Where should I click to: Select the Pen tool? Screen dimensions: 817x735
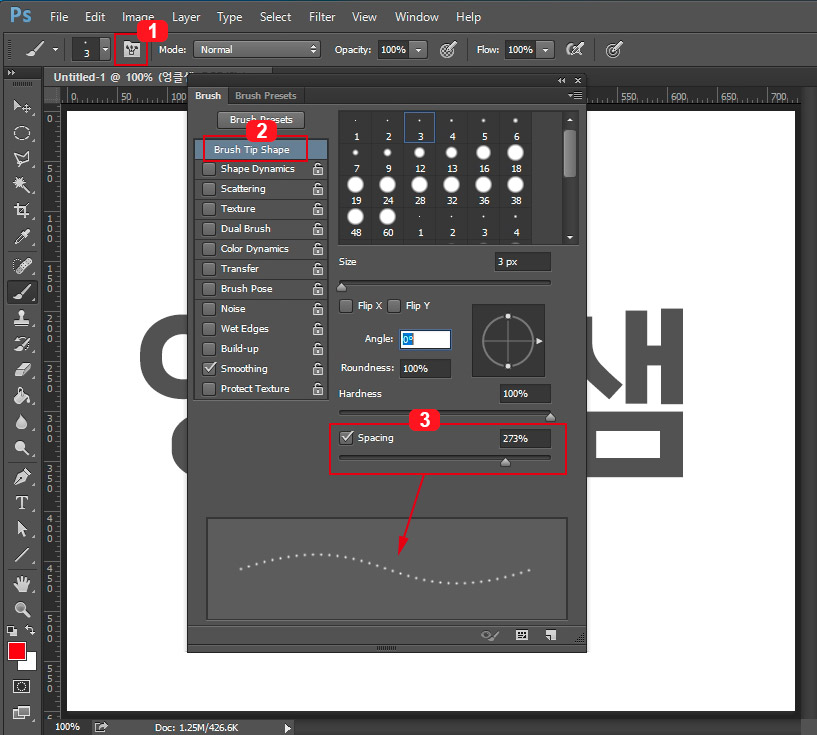coord(21,477)
